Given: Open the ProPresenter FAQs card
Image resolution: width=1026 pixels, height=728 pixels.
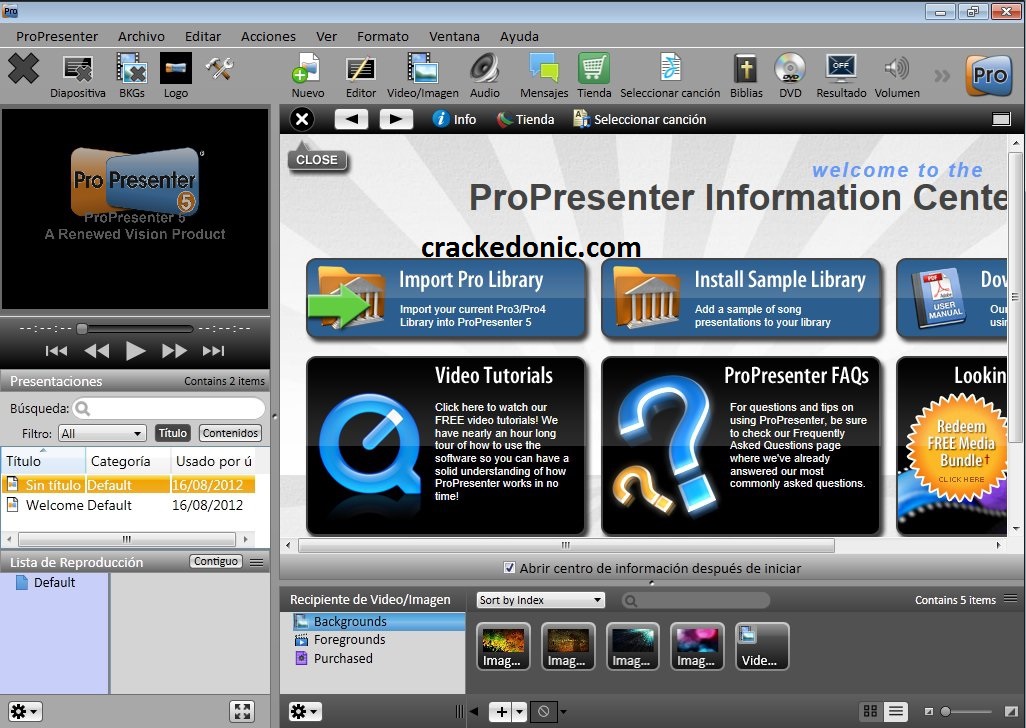Looking at the screenshot, I should (x=741, y=445).
